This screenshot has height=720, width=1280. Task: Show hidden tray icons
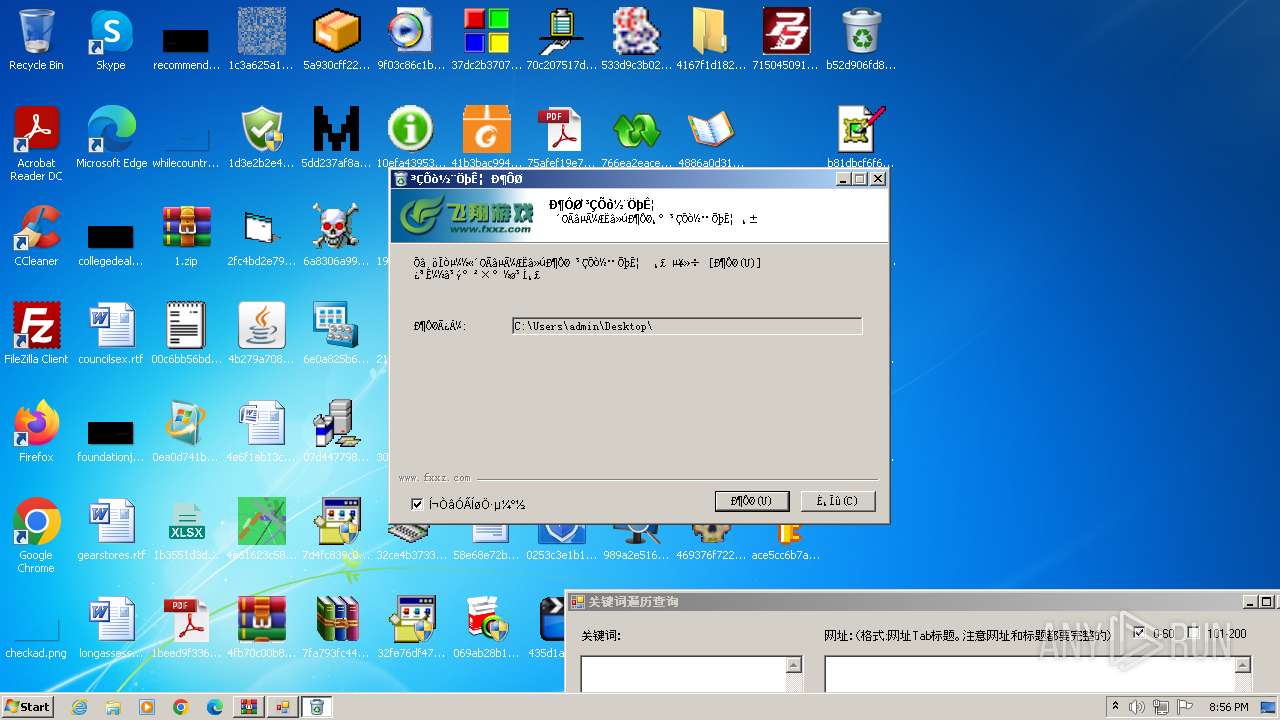(x=1115, y=707)
